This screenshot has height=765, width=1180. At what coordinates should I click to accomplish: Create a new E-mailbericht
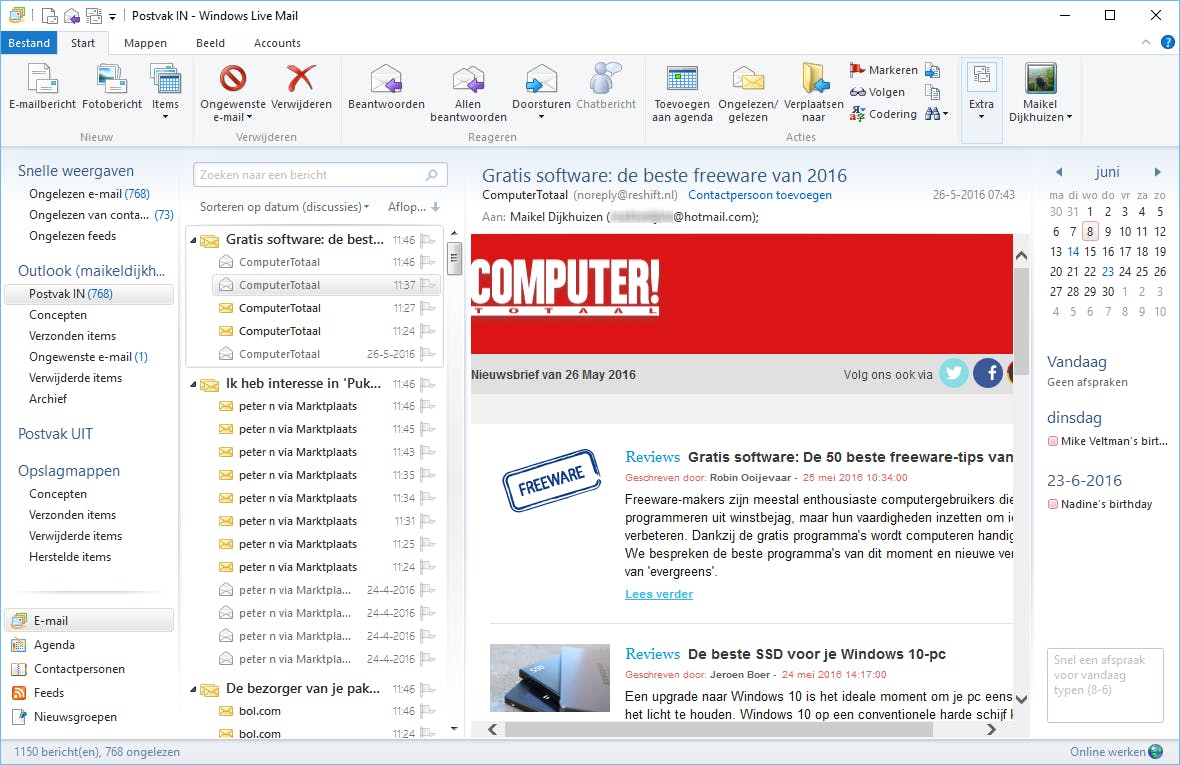point(42,87)
